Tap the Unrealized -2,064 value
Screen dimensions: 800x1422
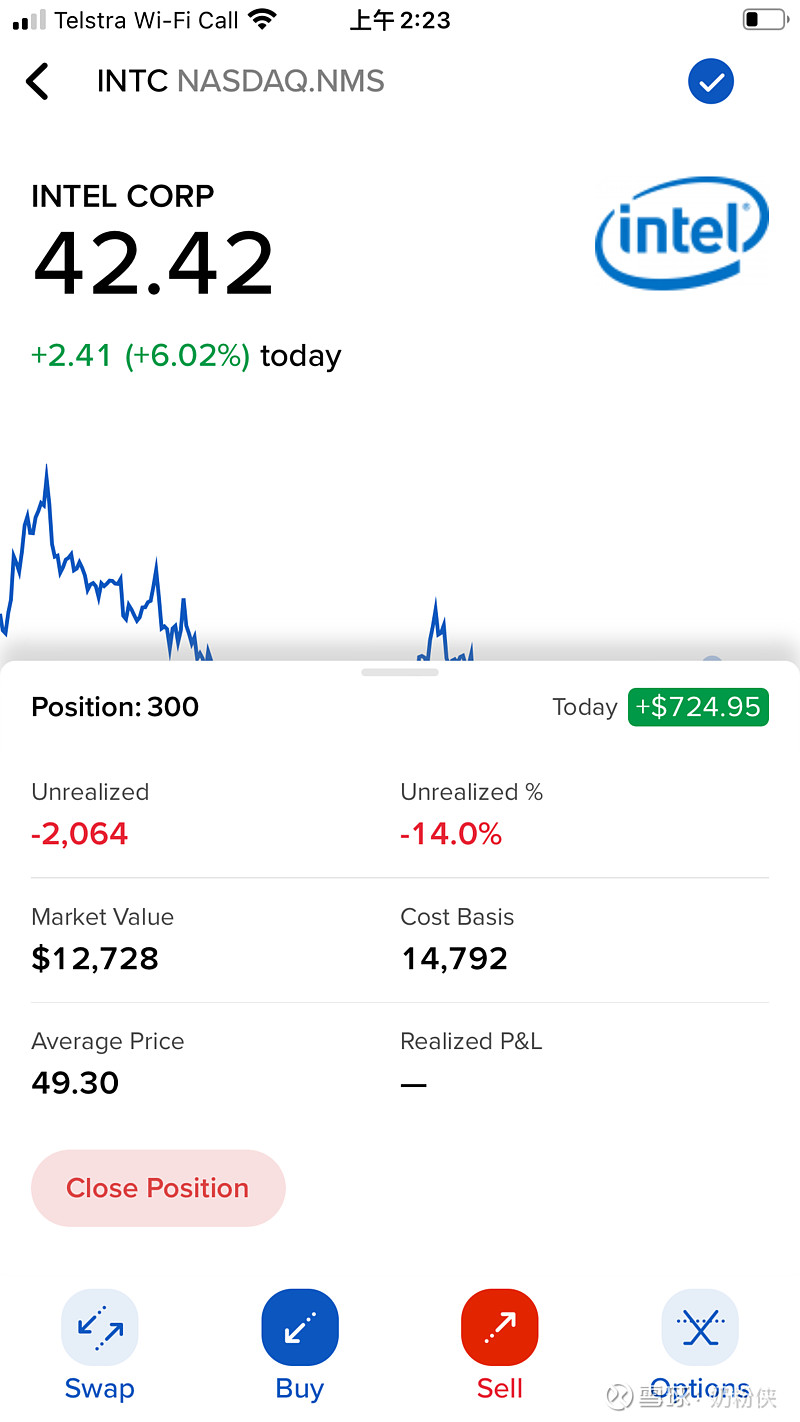(x=80, y=834)
